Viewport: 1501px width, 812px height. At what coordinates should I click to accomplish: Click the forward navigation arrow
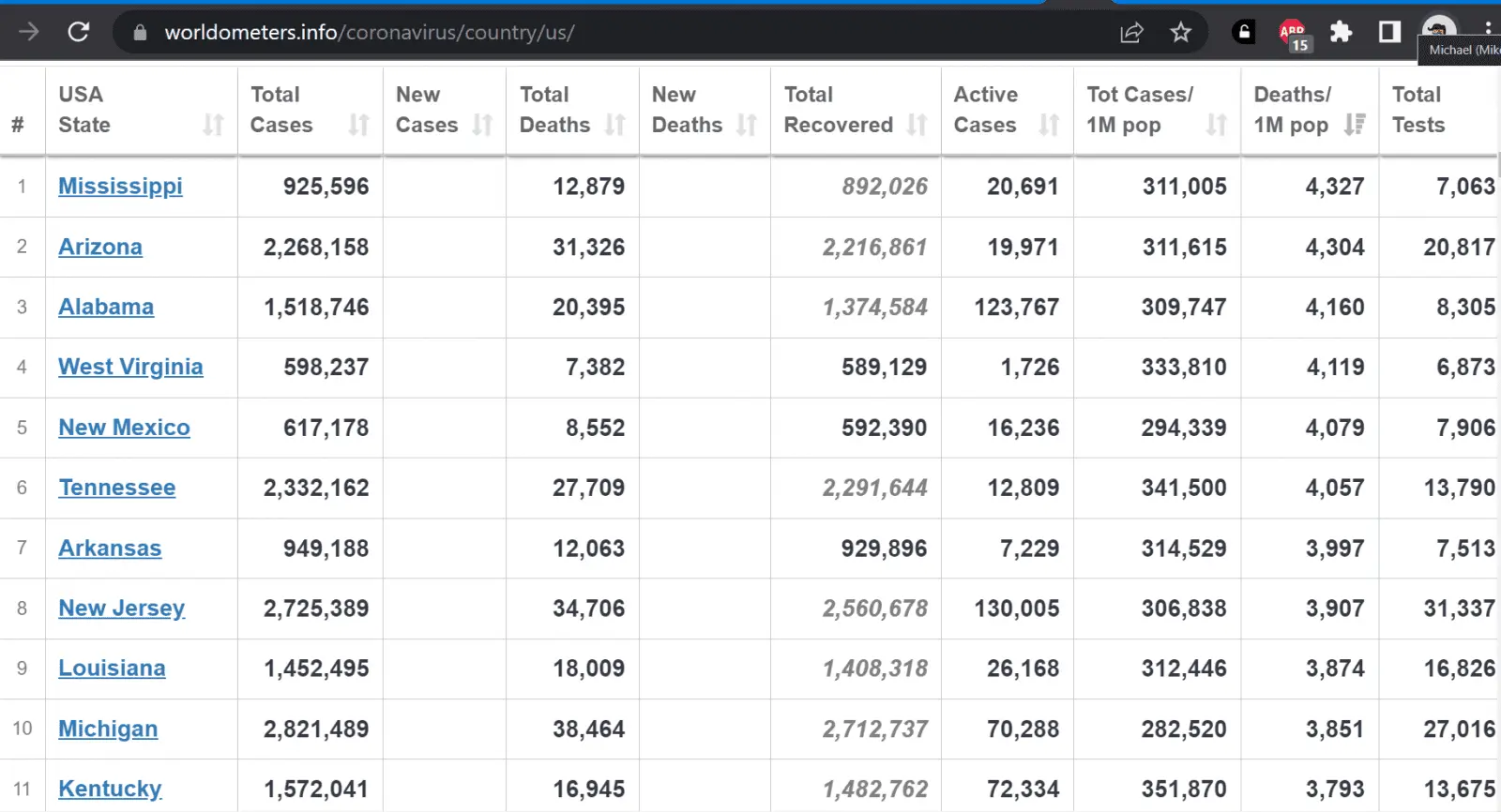pos(29,32)
